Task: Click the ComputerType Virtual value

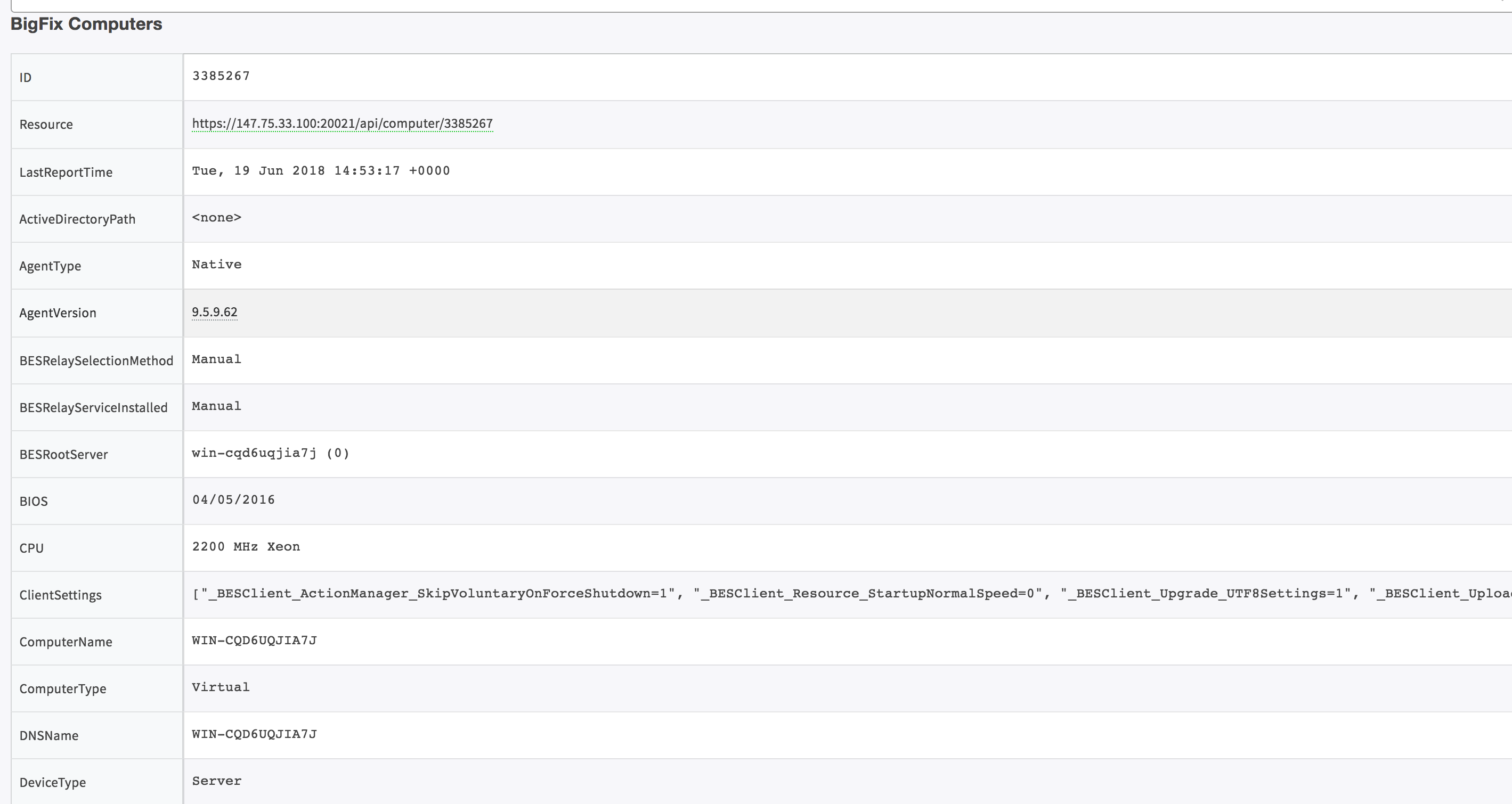Action: click(221, 687)
